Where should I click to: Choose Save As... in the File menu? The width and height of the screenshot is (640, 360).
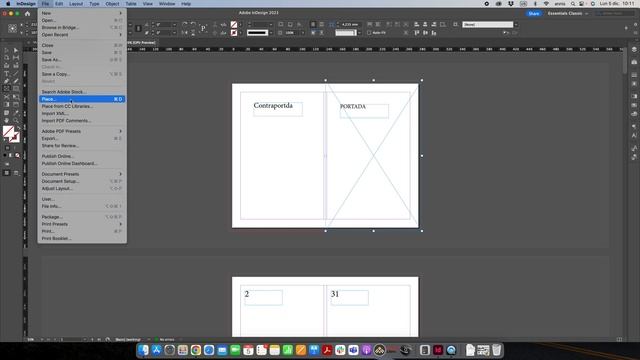tap(82, 60)
